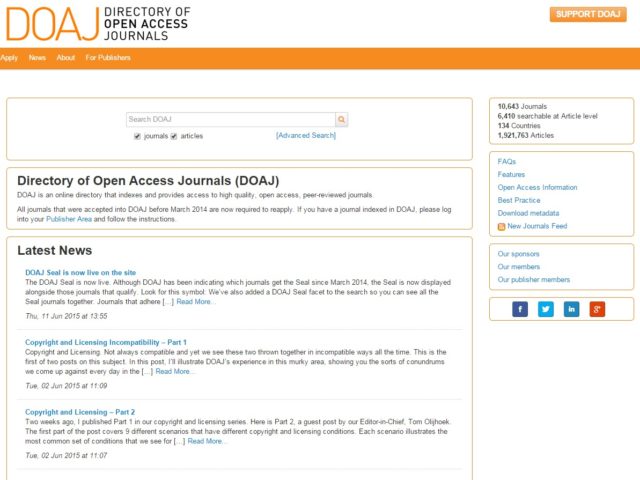
Task: Click Read More under the Part 1 news
Action: point(175,371)
